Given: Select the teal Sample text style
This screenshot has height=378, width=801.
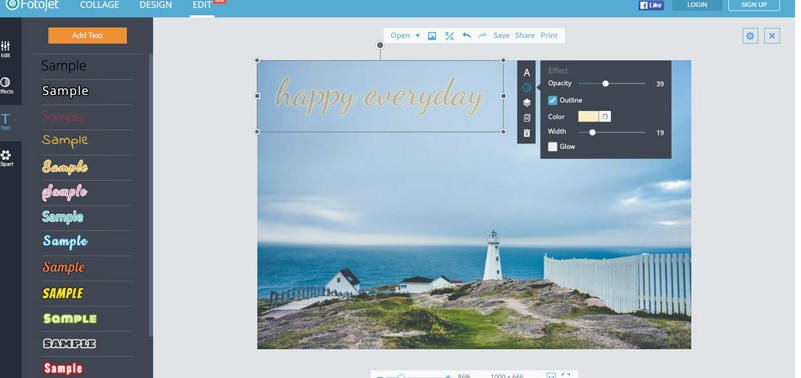Looking at the screenshot, I should tap(62, 217).
